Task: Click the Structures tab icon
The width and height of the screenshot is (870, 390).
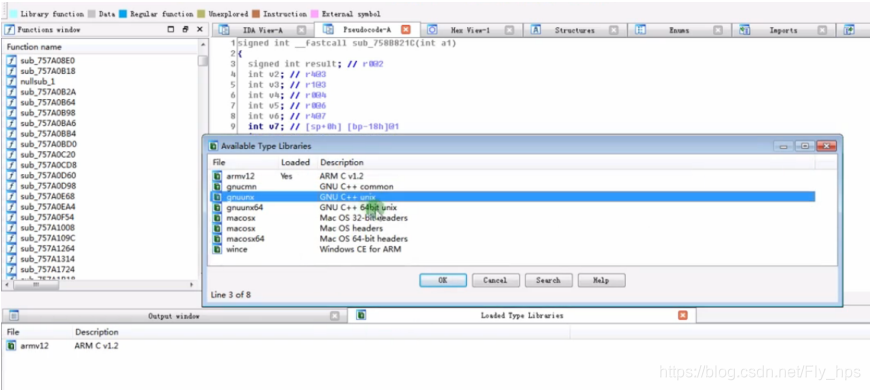Action: [536, 30]
